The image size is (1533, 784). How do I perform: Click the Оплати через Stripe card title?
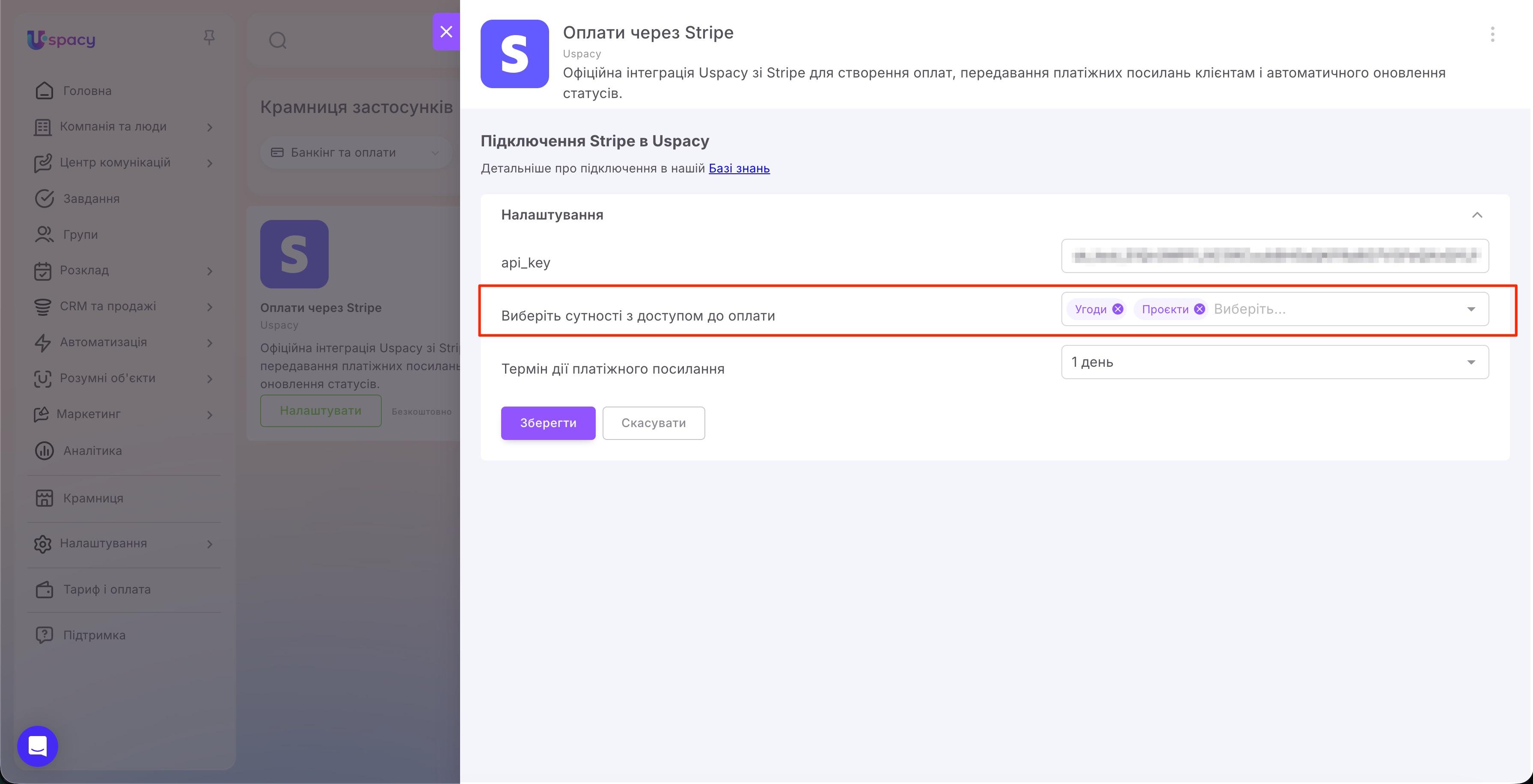[x=321, y=308]
